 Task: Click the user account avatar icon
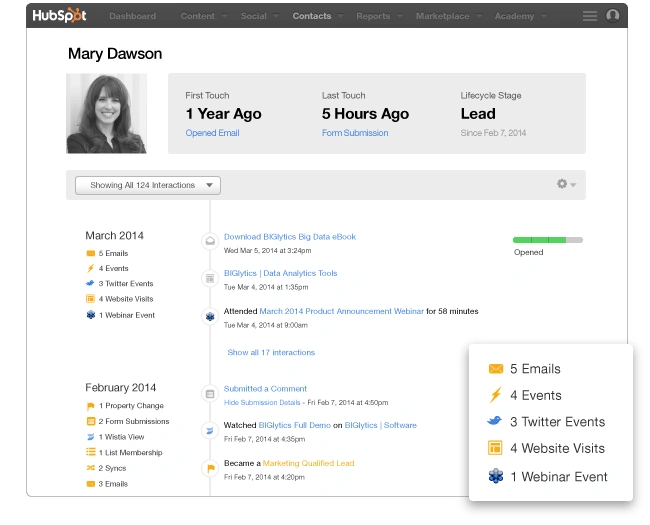[613, 16]
